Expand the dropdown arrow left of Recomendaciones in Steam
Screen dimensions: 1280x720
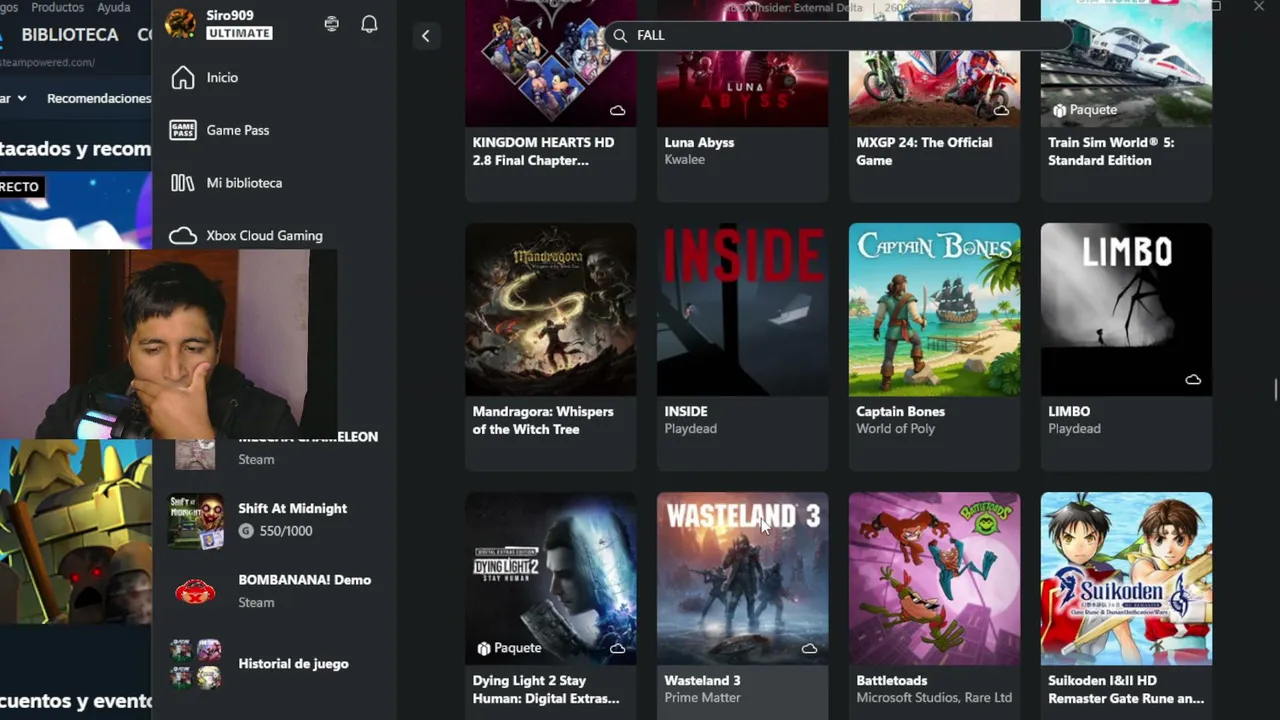click(22, 98)
